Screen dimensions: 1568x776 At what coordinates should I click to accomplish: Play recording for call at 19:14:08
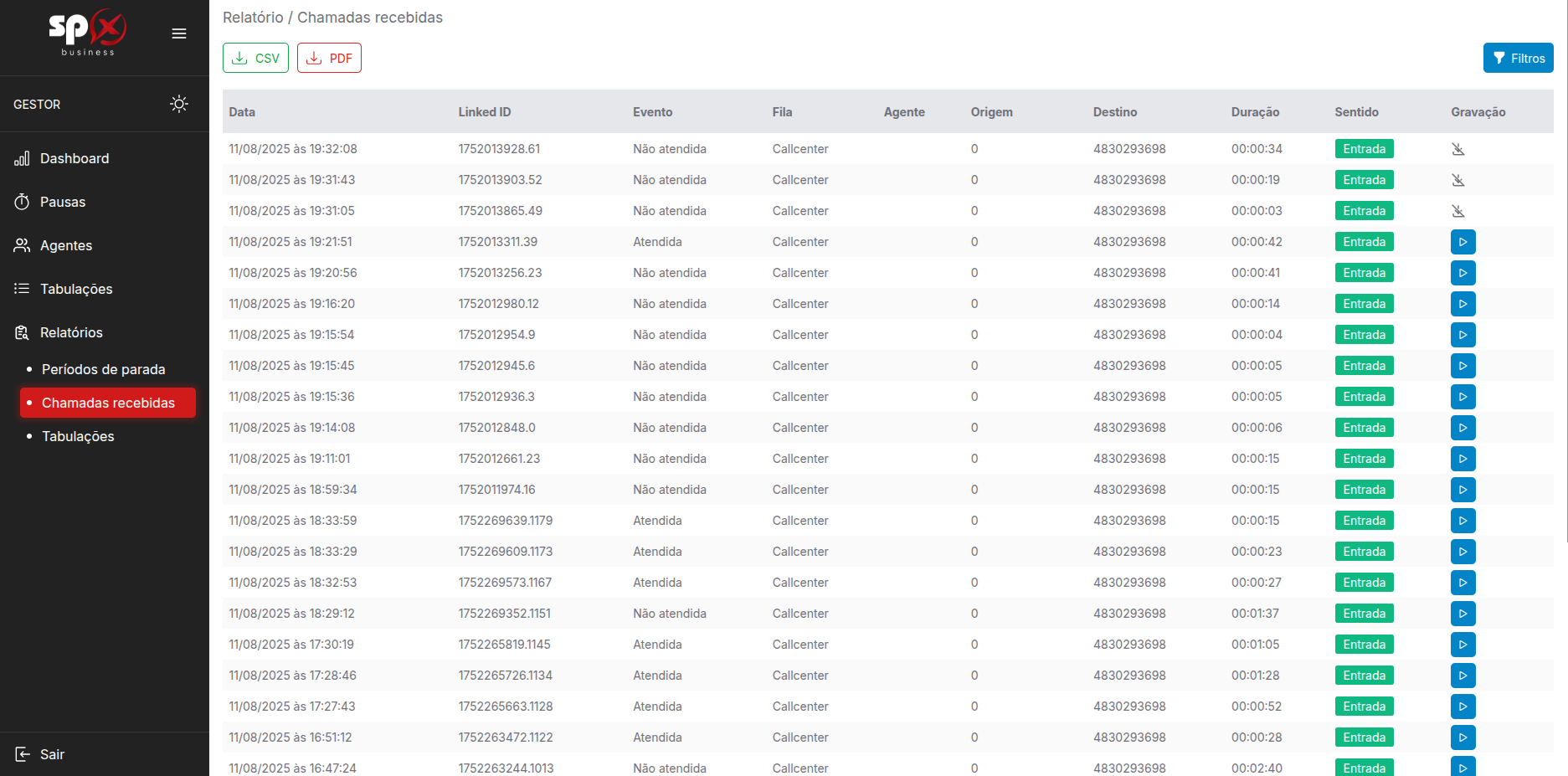[x=1463, y=428]
